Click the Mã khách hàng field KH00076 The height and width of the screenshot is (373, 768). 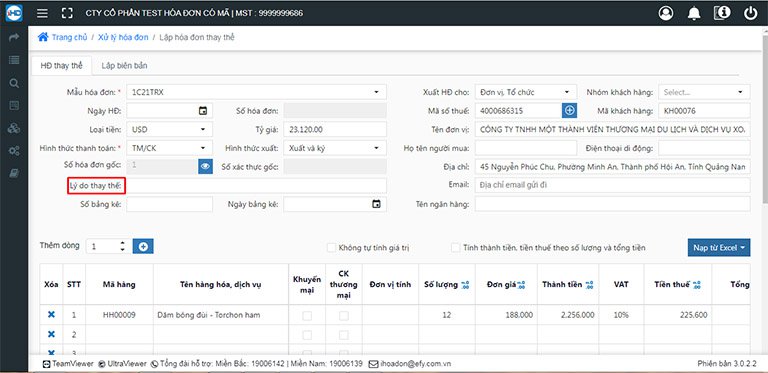click(704, 111)
